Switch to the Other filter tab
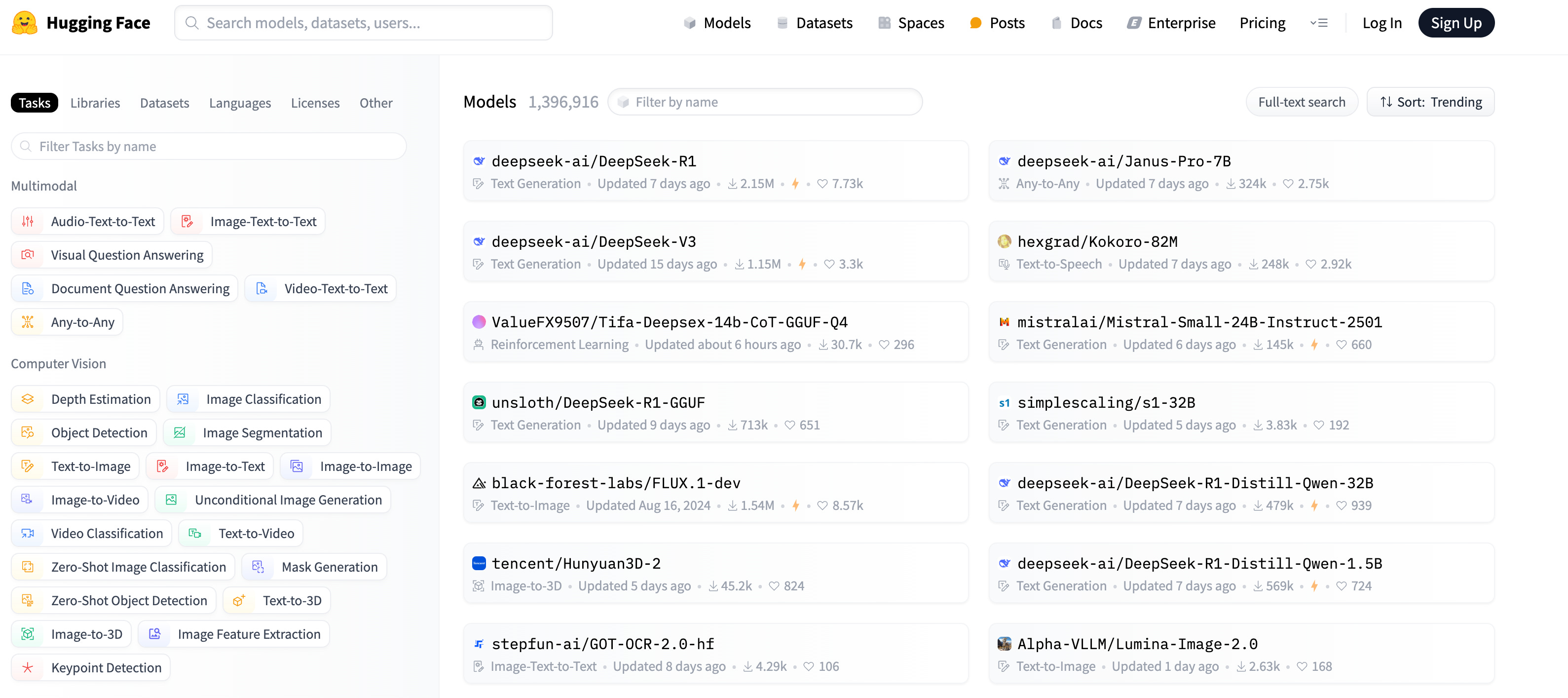Screen dimensions: 1568x698 point(375,103)
